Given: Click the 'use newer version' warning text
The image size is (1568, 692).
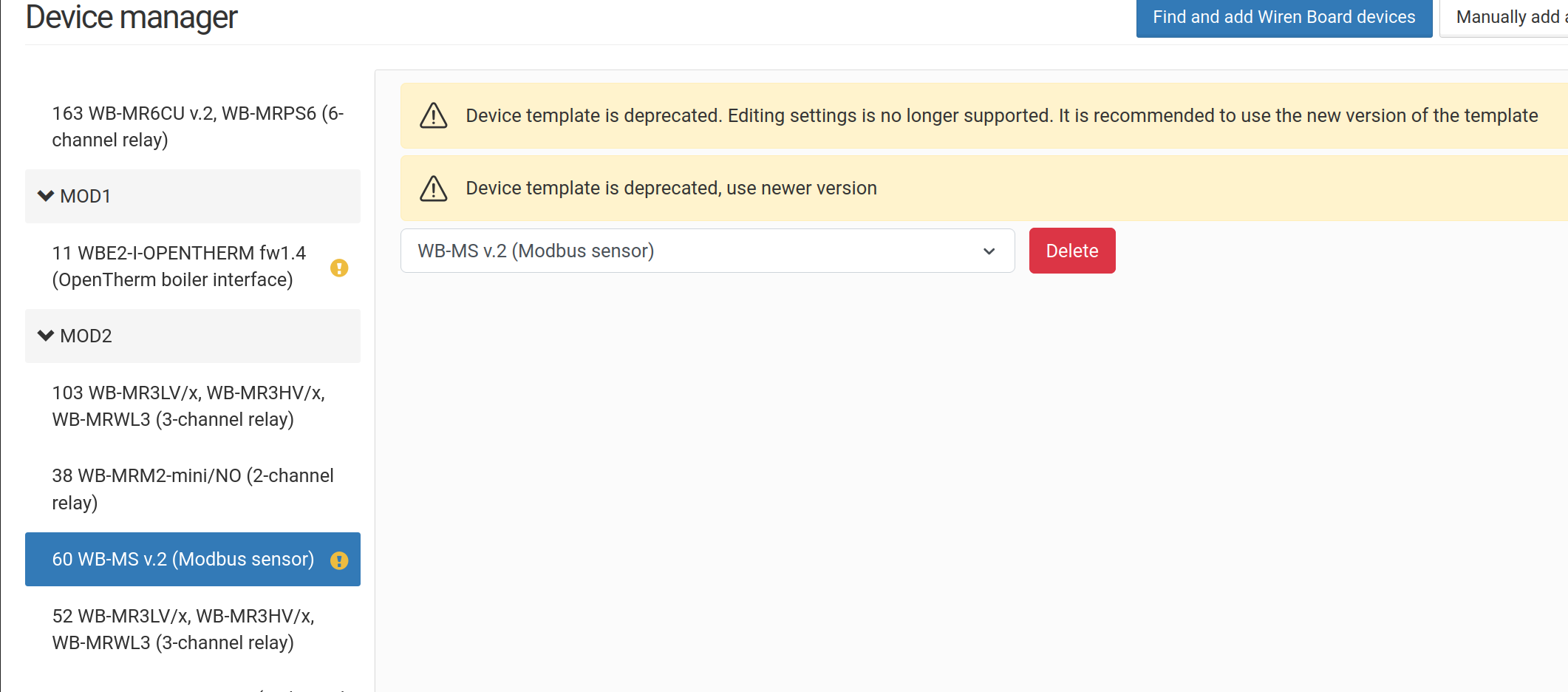Looking at the screenshot, I should (671, 188).
